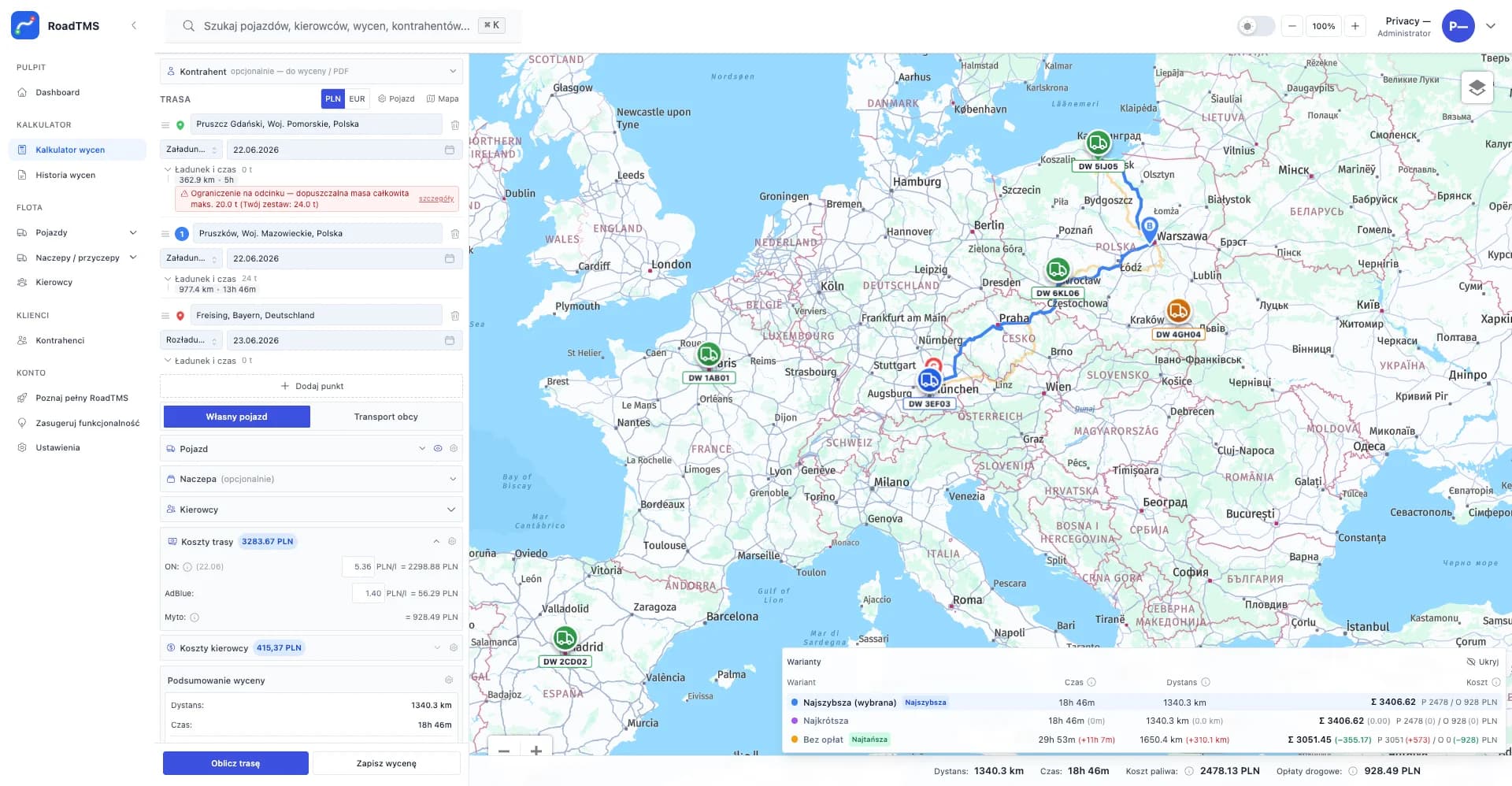Click Dodaj punkt to add waypoint

pos(311,386)
